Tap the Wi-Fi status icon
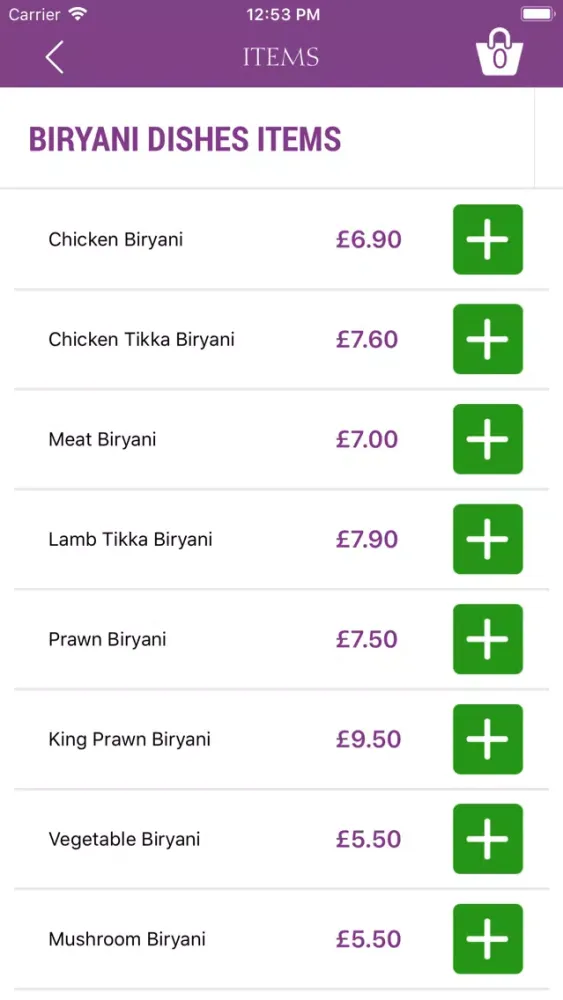 (78, 14)
